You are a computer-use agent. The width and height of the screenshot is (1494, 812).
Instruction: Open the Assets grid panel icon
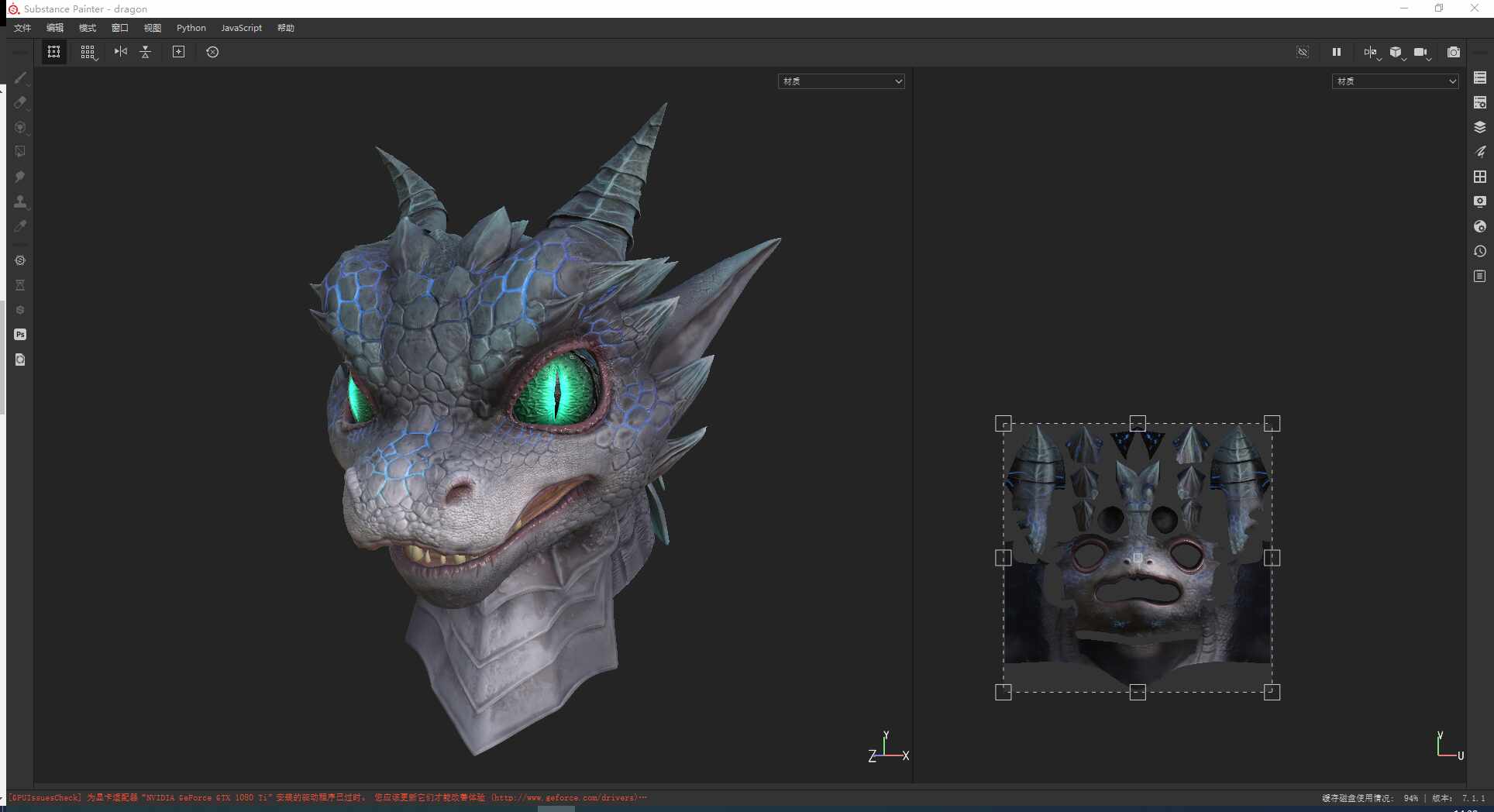[x=1480, y=177]
